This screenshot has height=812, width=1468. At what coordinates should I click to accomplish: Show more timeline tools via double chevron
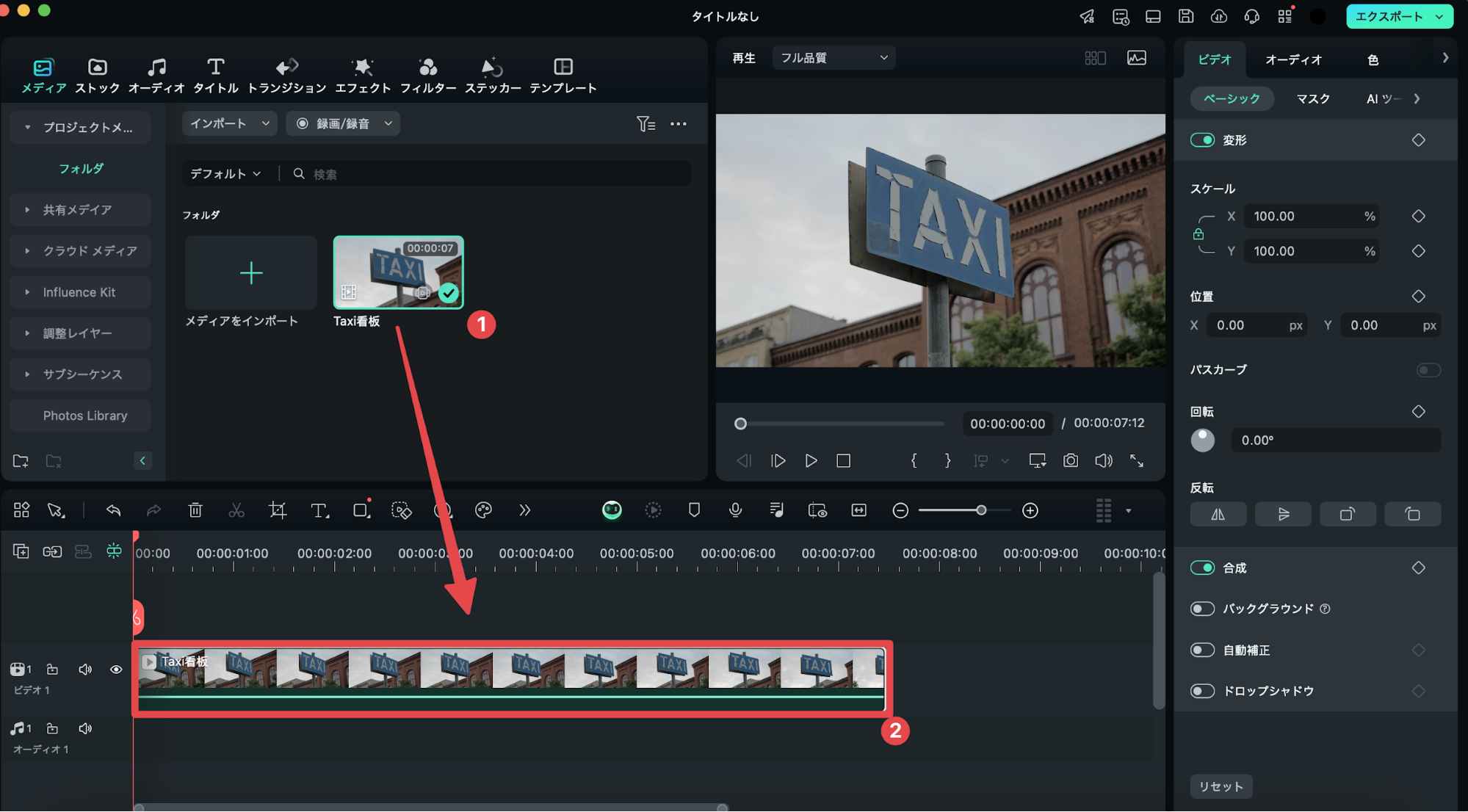(x=524, y=510)
